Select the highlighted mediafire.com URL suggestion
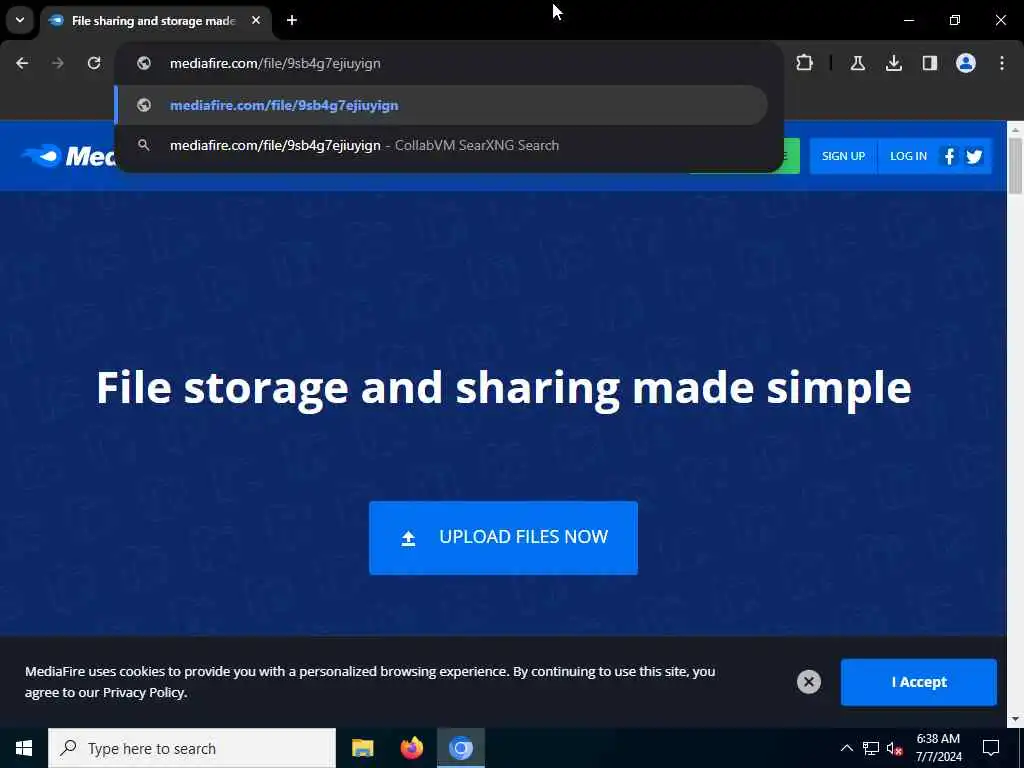The height and width of the screenshot is (768, 1024). (x=441, y=105)
